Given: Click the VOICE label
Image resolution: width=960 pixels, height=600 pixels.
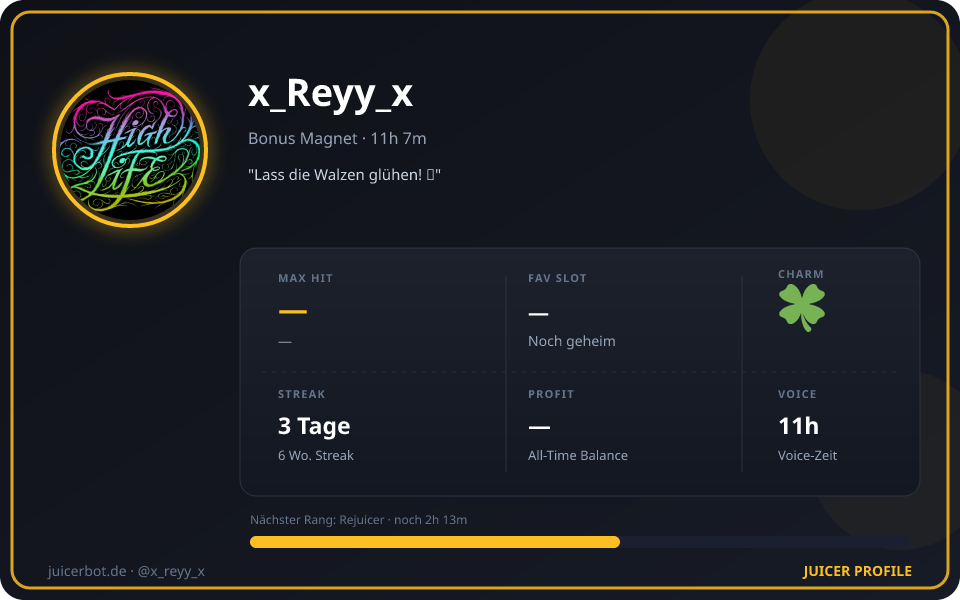Looking at the screenshot, I should pyautogui.click(x=797, y=394).
